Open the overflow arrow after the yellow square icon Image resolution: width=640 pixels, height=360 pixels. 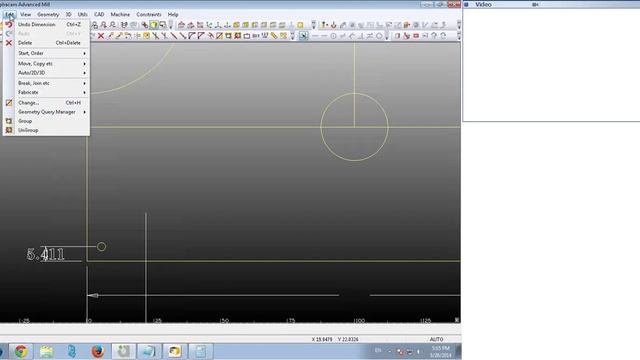(313, 25)
